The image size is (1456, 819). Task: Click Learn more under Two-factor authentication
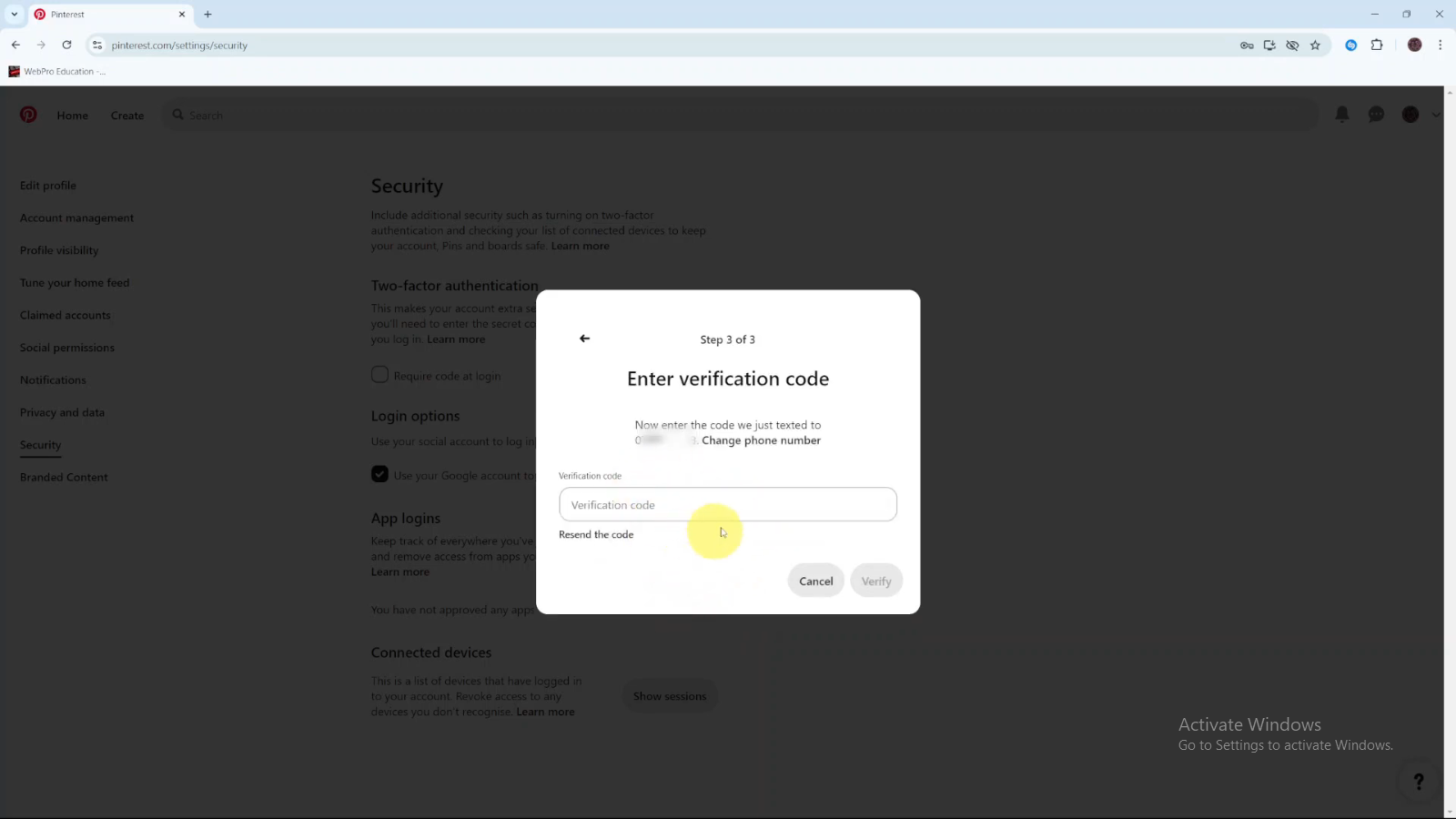(456, 339)
